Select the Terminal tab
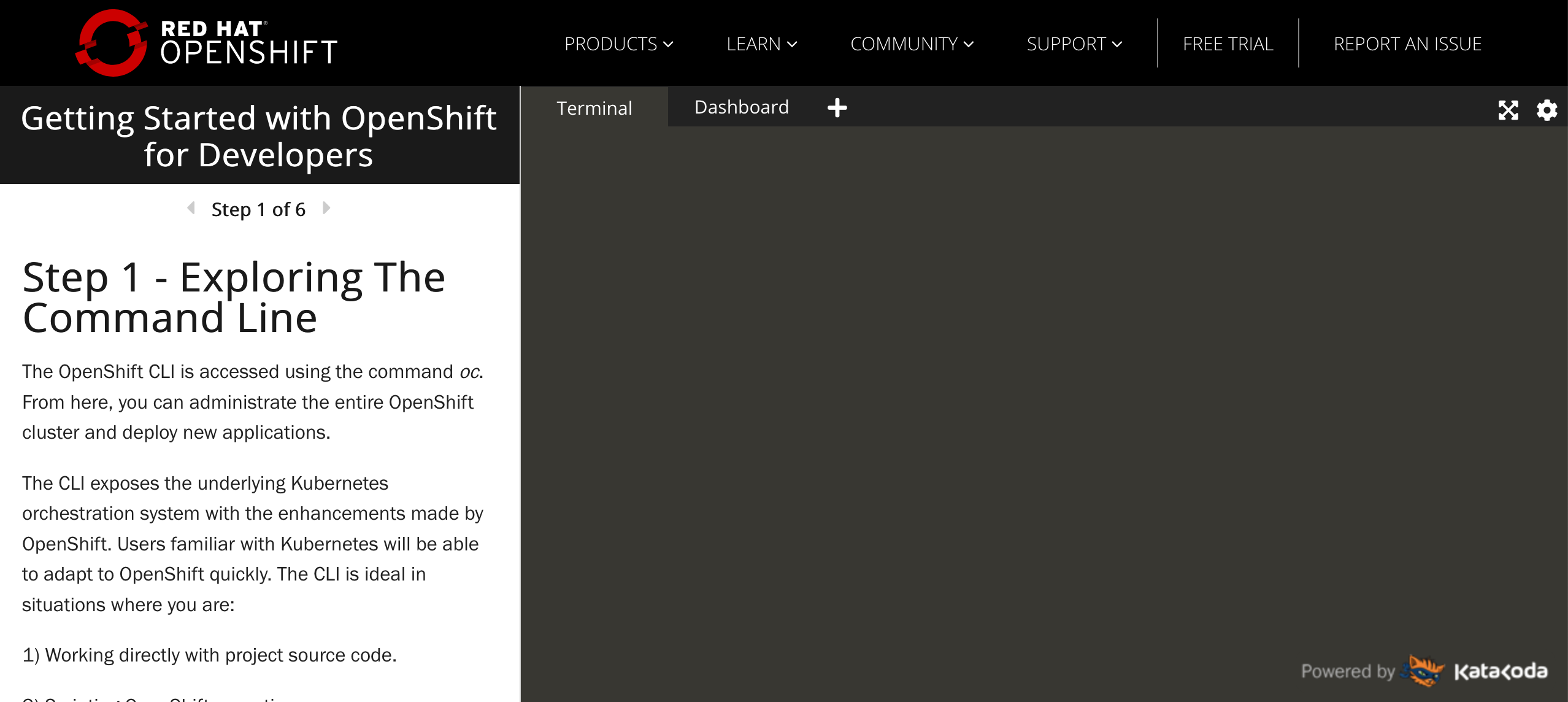Image resolution: width=1568 pixels, height=702 pixels. coord(594,107)
